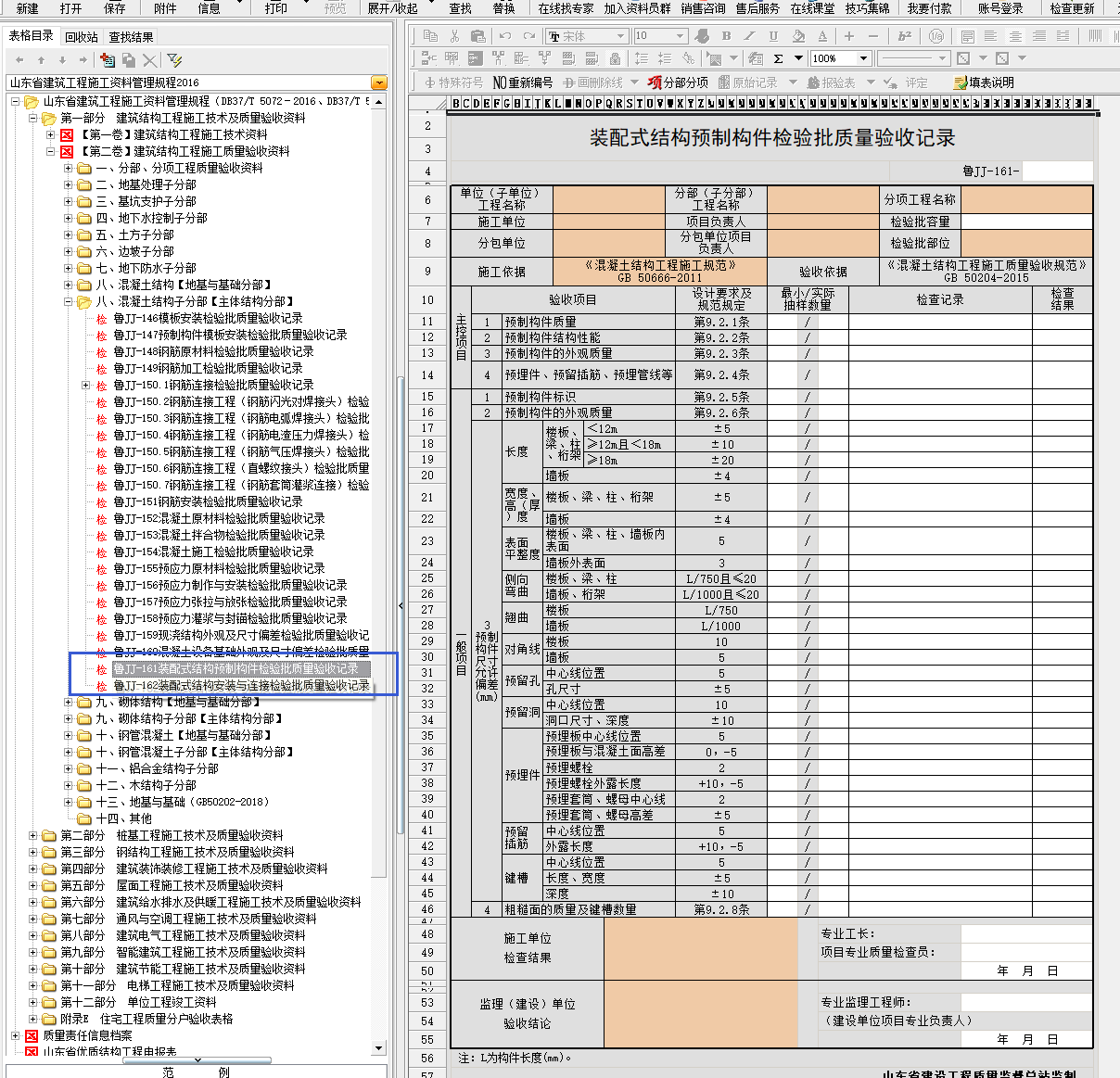
Task: Select the format painter brush
Action: 702,35
